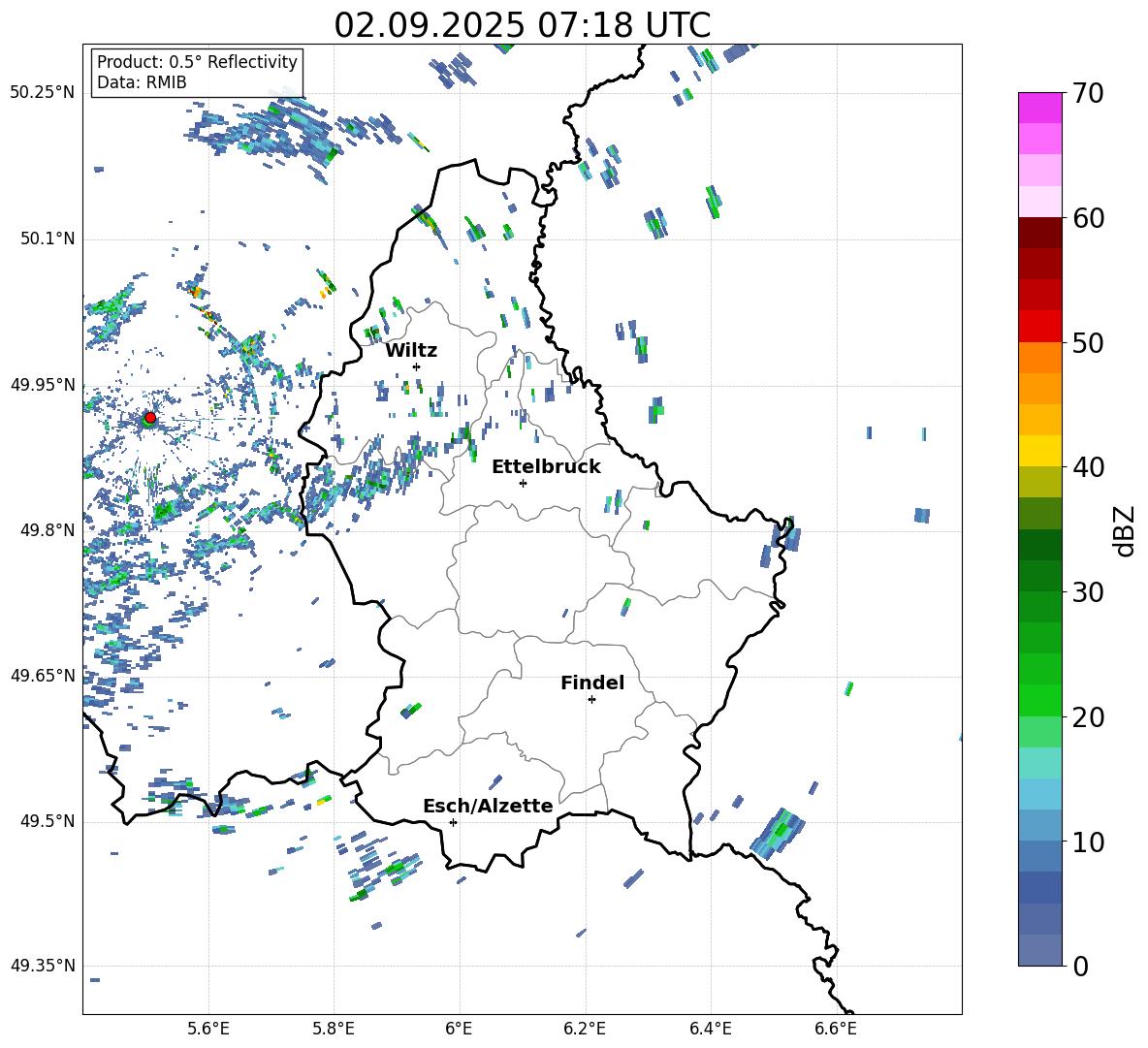Click the colorbar tick label 50
Viewport: 1148px width, 1048px height.
click(1088, 343)
